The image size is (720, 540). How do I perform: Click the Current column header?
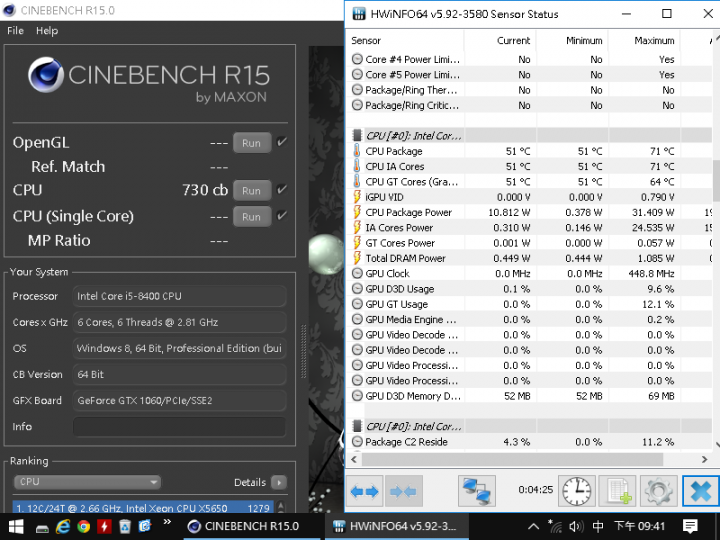(x=500, y=41)
